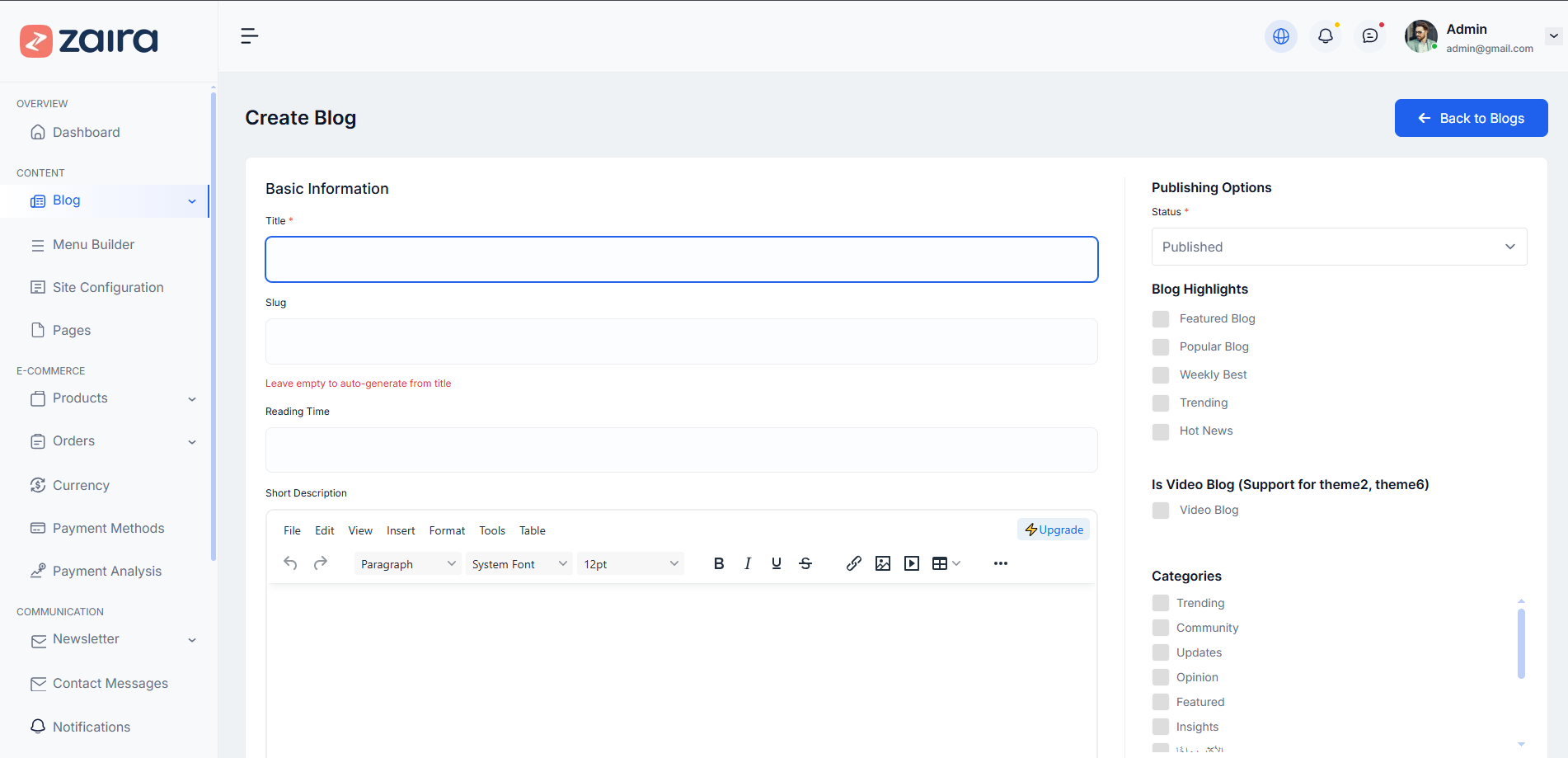The width and height of the screenshot is (1568, 758).
Task: Open the Insert menu in editor
Action: click(x=401, y=530)
